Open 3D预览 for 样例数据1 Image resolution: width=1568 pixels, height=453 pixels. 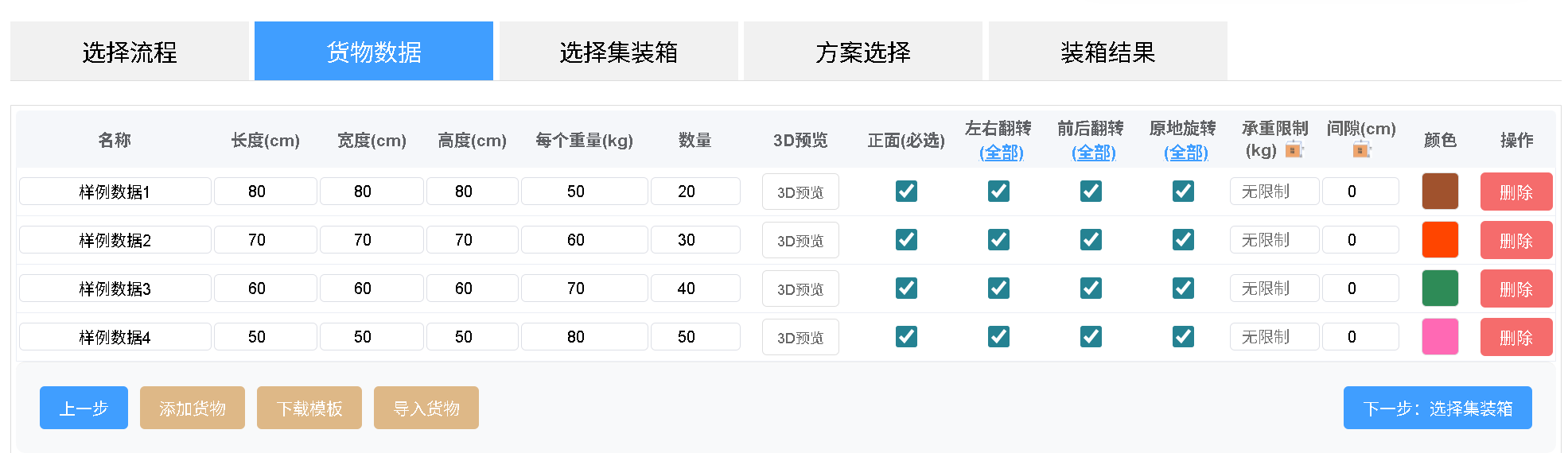[x=800, y=192]
